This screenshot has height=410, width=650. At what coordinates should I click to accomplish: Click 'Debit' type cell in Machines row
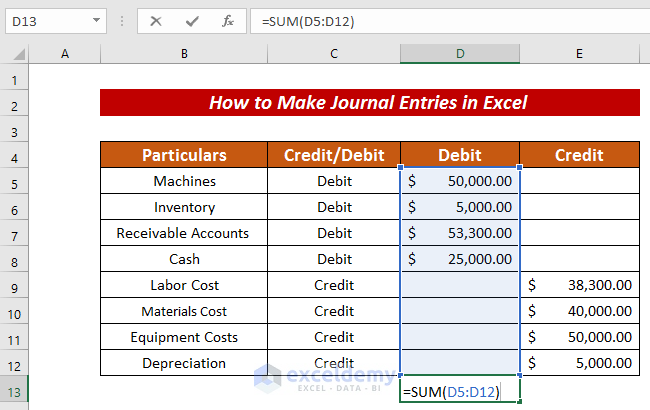334,181
